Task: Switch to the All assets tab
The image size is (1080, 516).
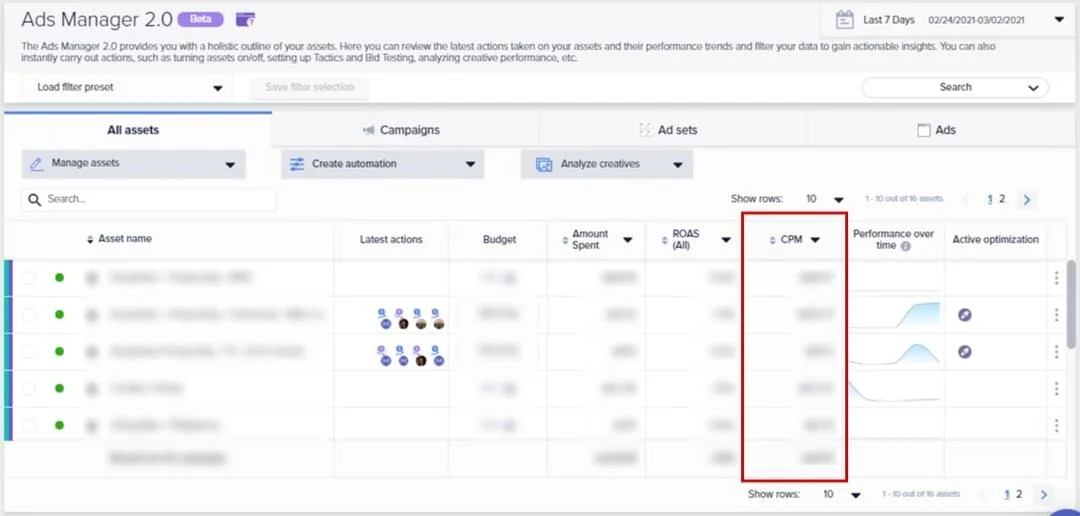Action: [x=137, y=130]
